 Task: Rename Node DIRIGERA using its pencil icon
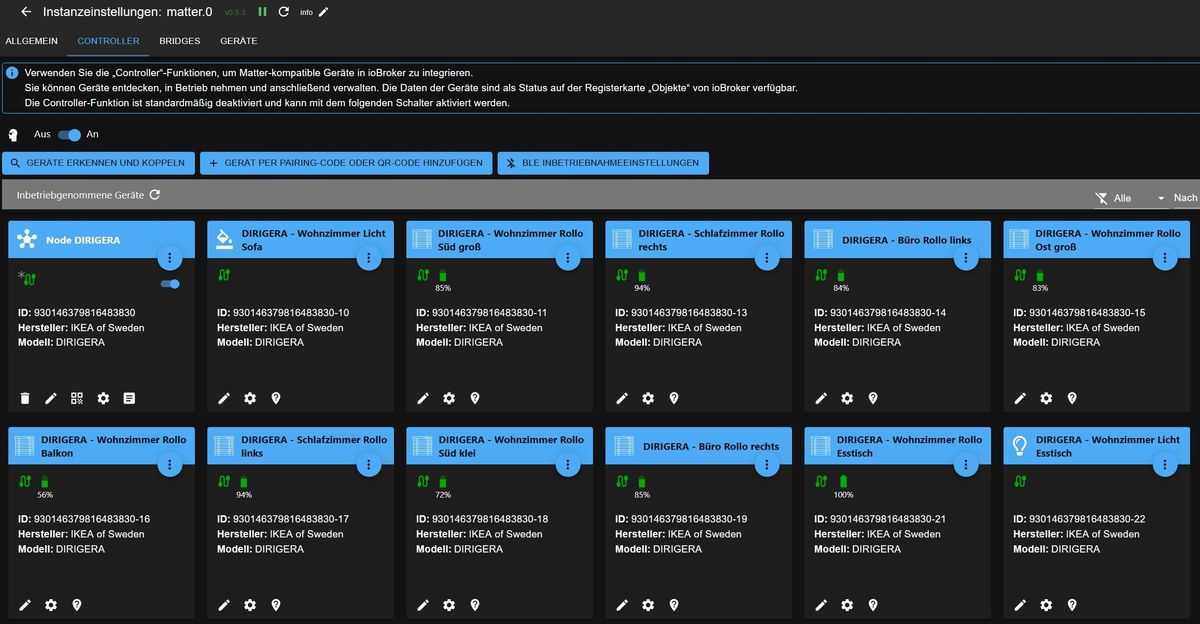(x=51, y=398)
